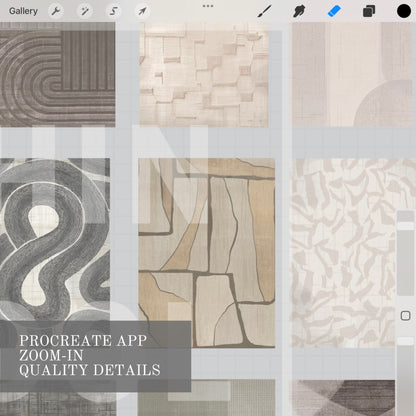Tap the sidebar modify square button
This screenshot has height=416, width=416.
point(405,315)
